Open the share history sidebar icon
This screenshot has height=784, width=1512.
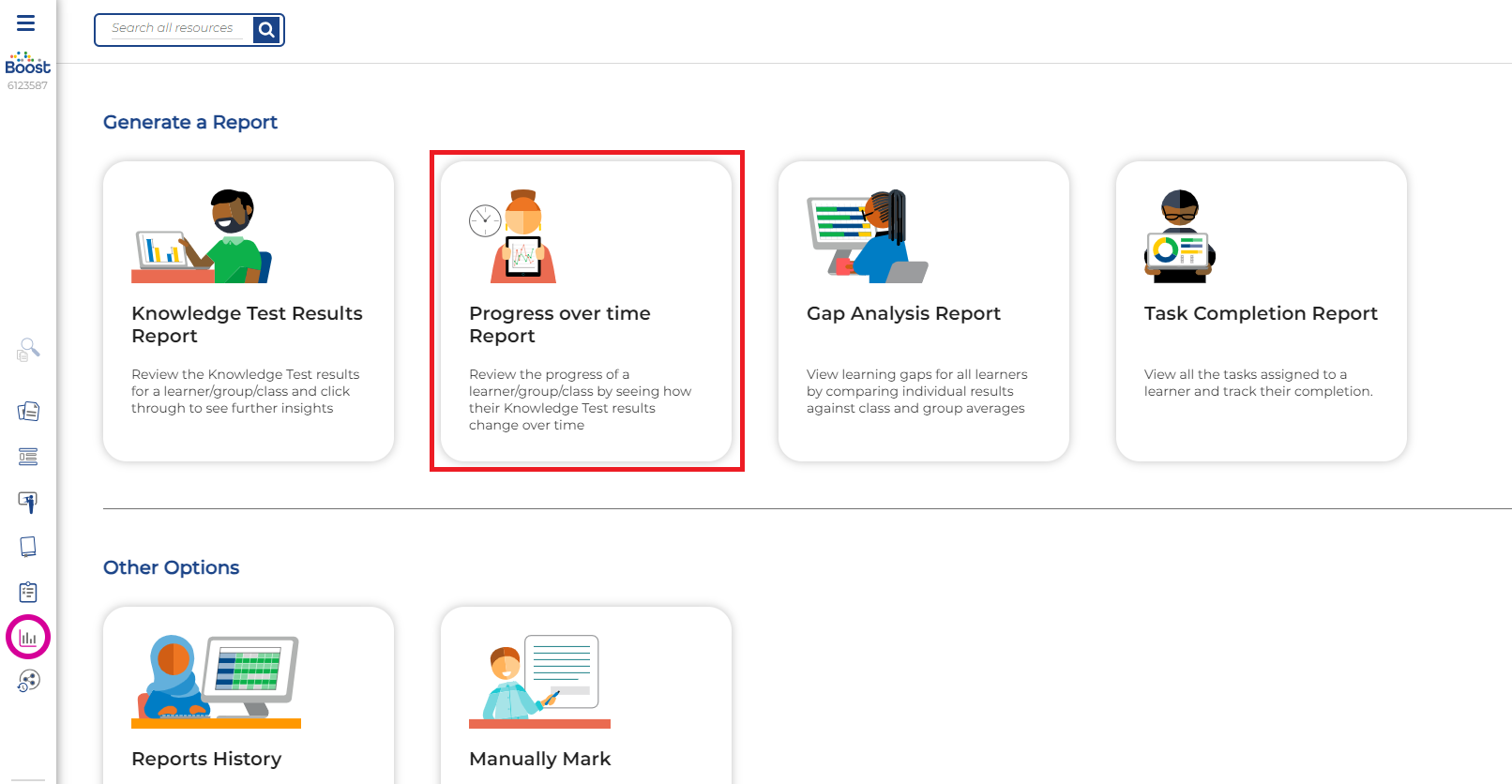tap(28, 681)
